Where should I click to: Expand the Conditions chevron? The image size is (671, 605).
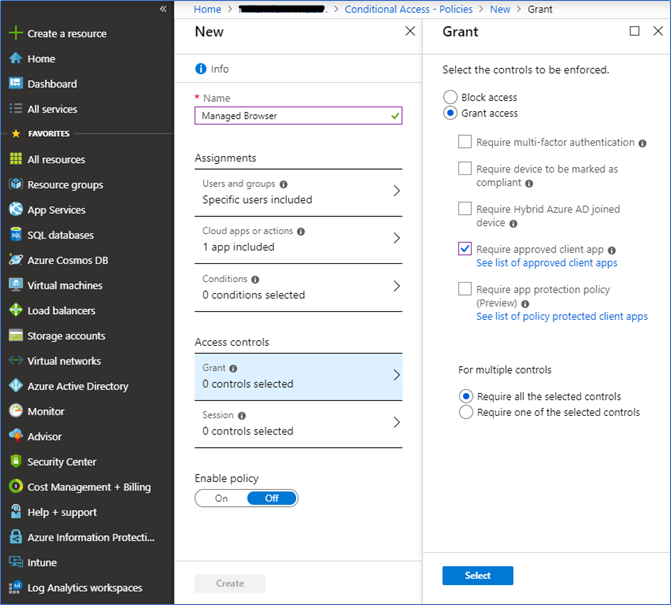click(397, 286)
